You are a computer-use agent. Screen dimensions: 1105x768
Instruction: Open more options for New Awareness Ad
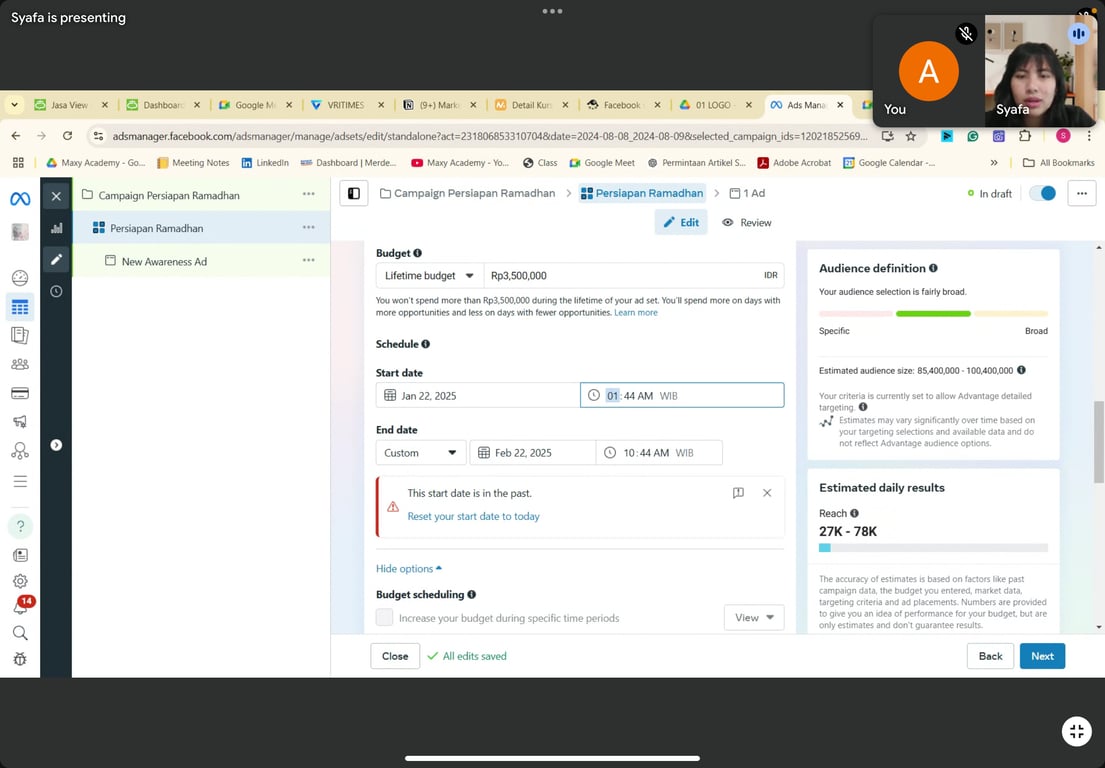coord(309,260)
